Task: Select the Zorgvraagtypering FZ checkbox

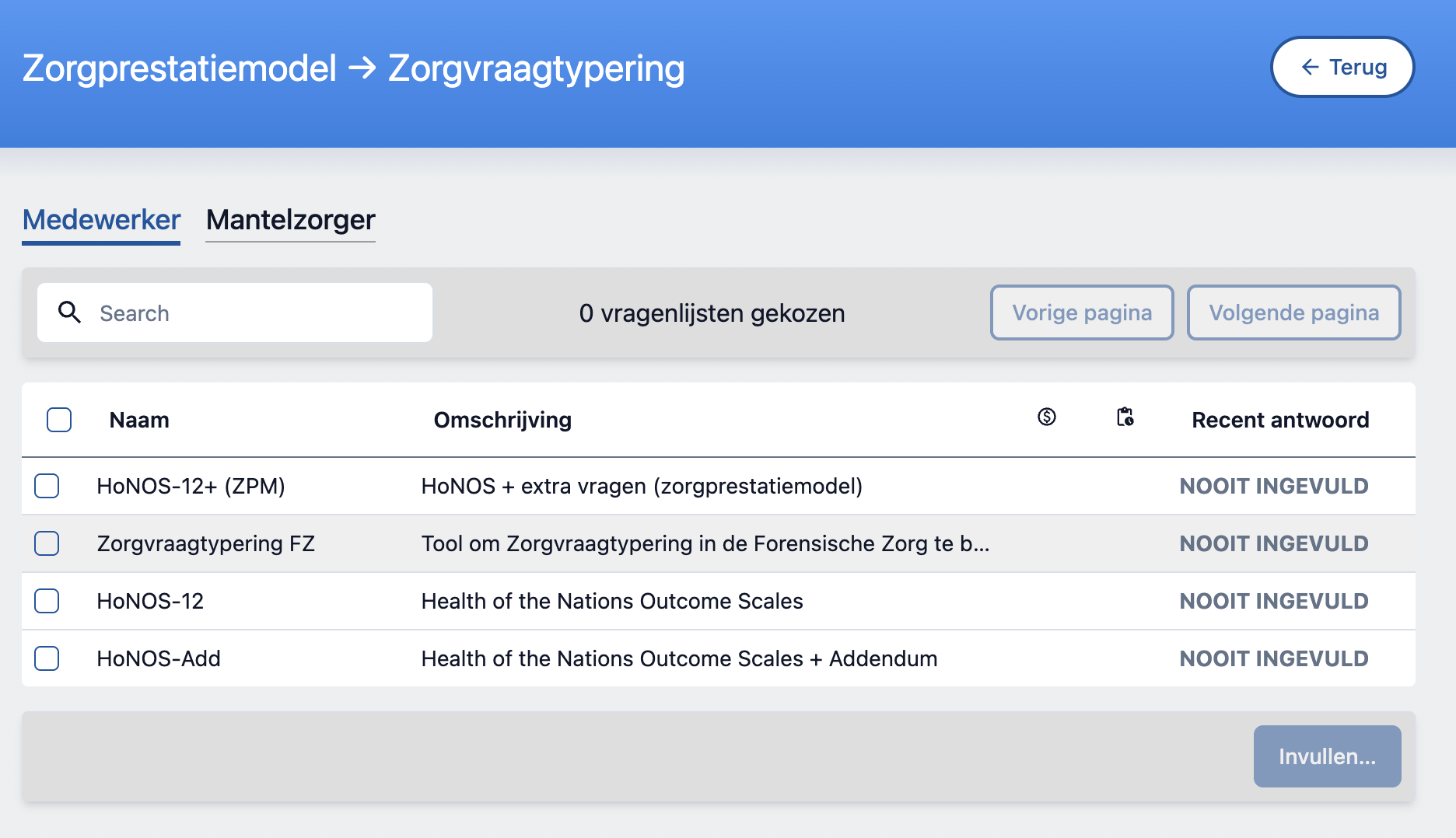Action: (47, 543)
